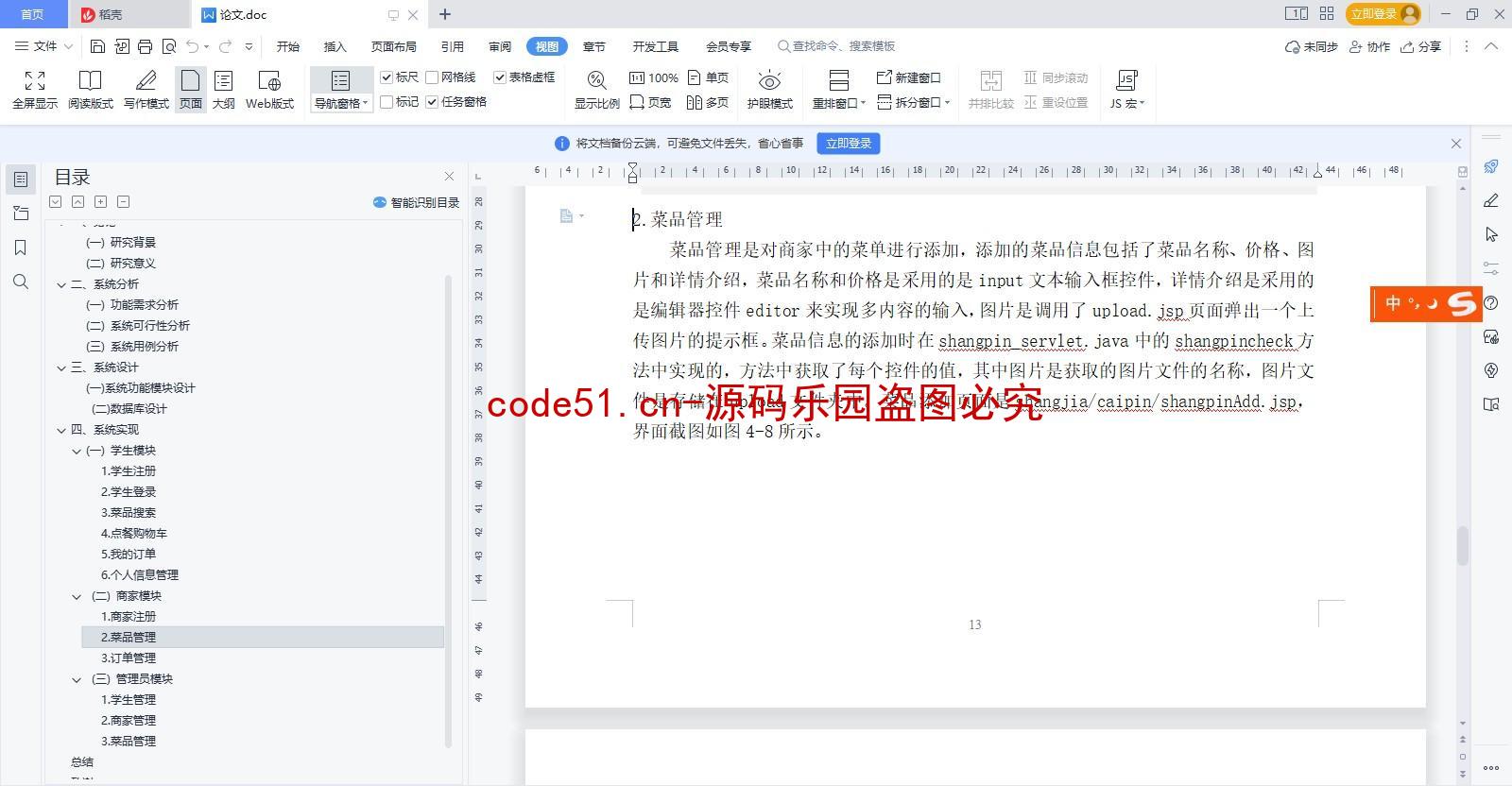Click the 分享 share button
Screen dimensions: 1512x786
pyautogui.click(x=1421, y=46)
